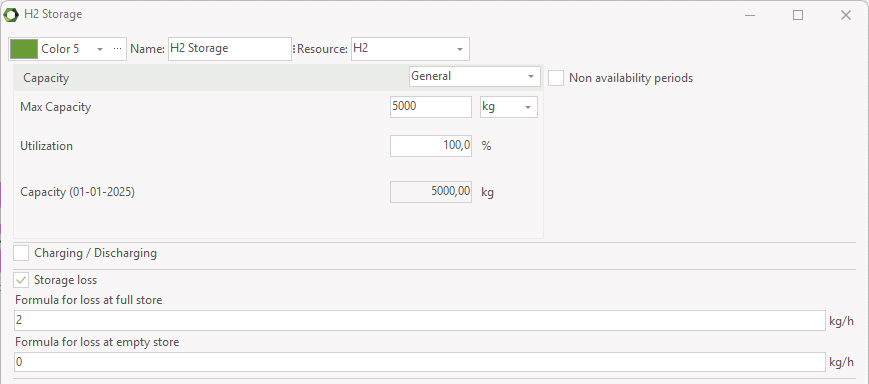Click the loss at full store formula field
The width and height of the screenshot is (869, 384).
[x=420, y=321]
